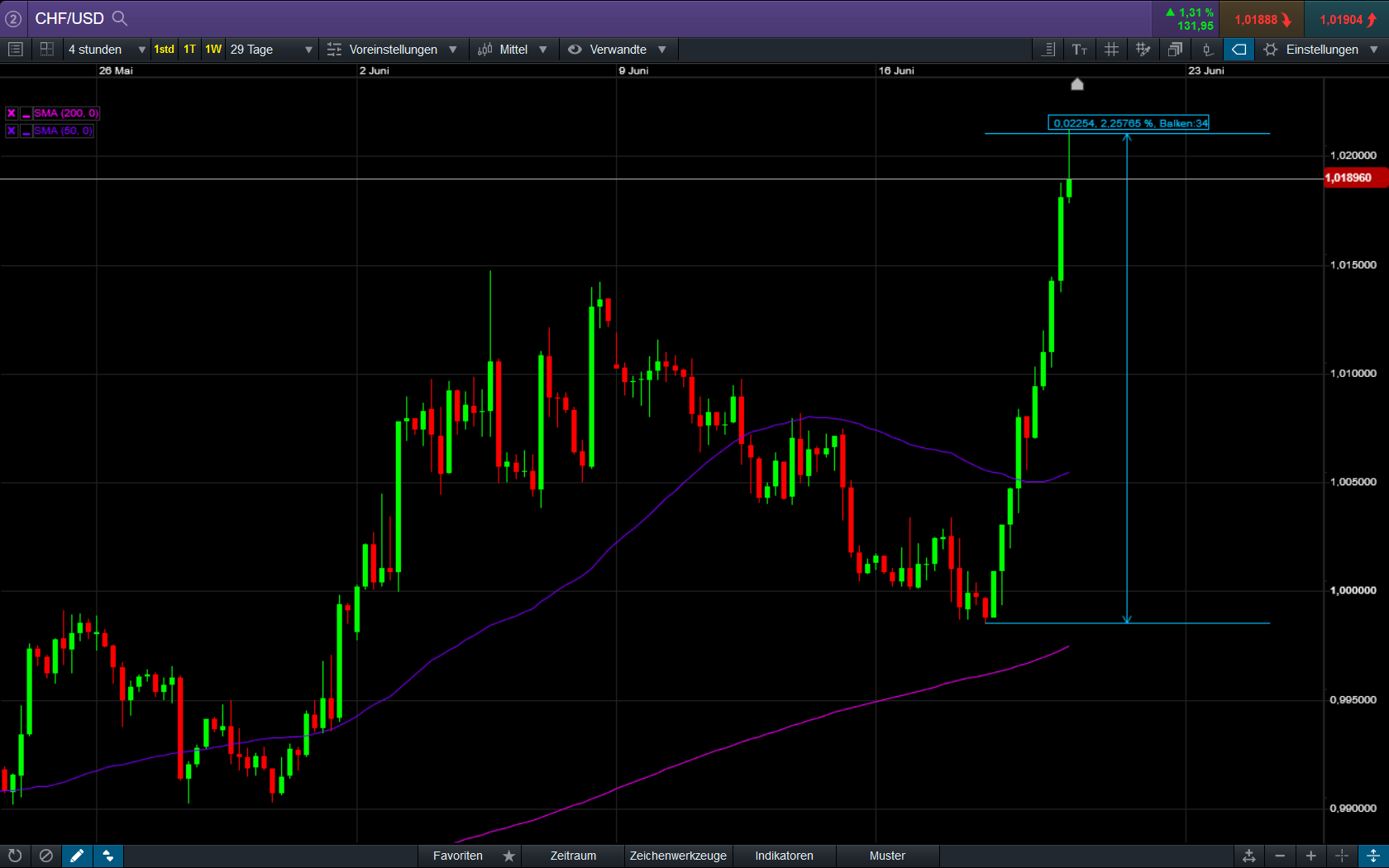Expand the Voreinstellungen presets dropdown
Viewport: 1389px width, 868px height.
tap(392, 50)
